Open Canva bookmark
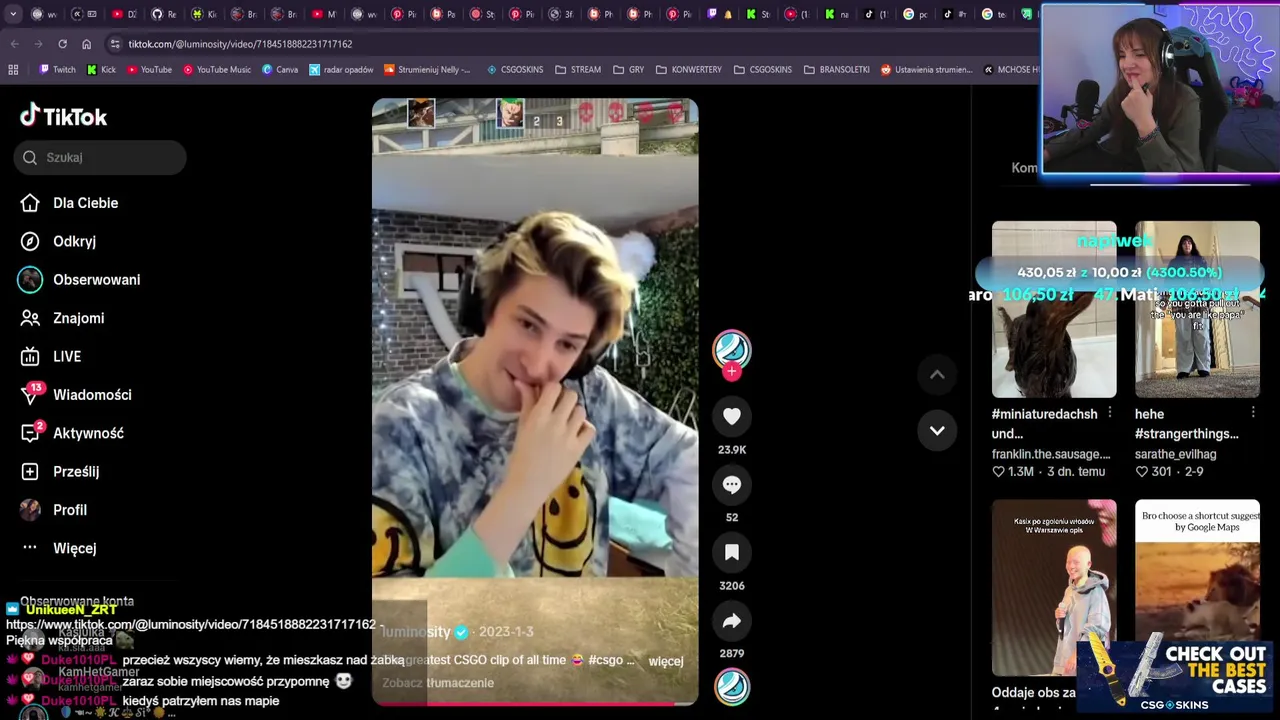The width and height of the screenshot is (1280, 720). pos(280,70)
